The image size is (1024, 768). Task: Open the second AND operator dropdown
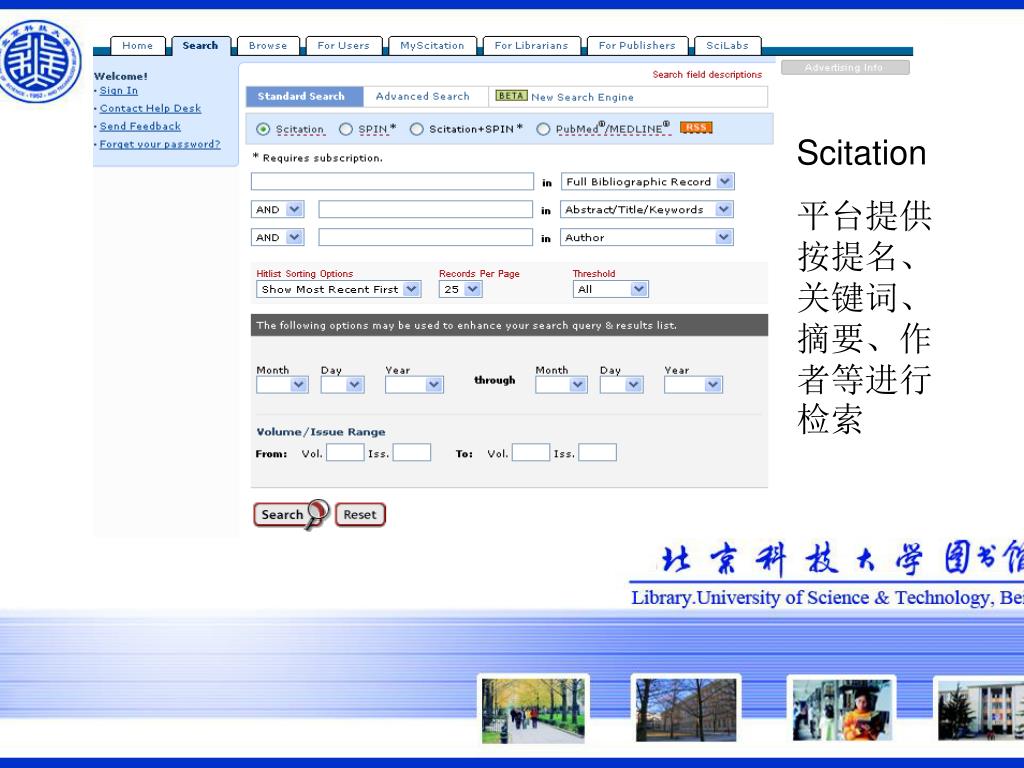coord(278,238)
